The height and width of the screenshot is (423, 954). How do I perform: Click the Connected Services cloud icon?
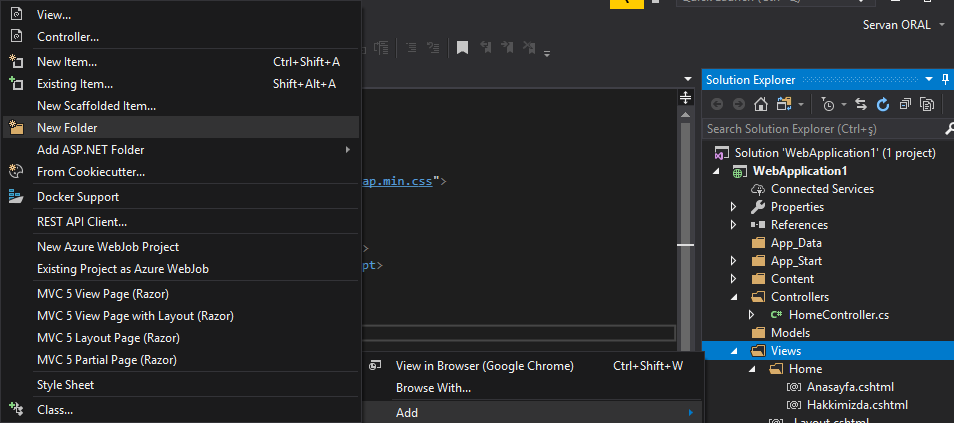point(758,189)
